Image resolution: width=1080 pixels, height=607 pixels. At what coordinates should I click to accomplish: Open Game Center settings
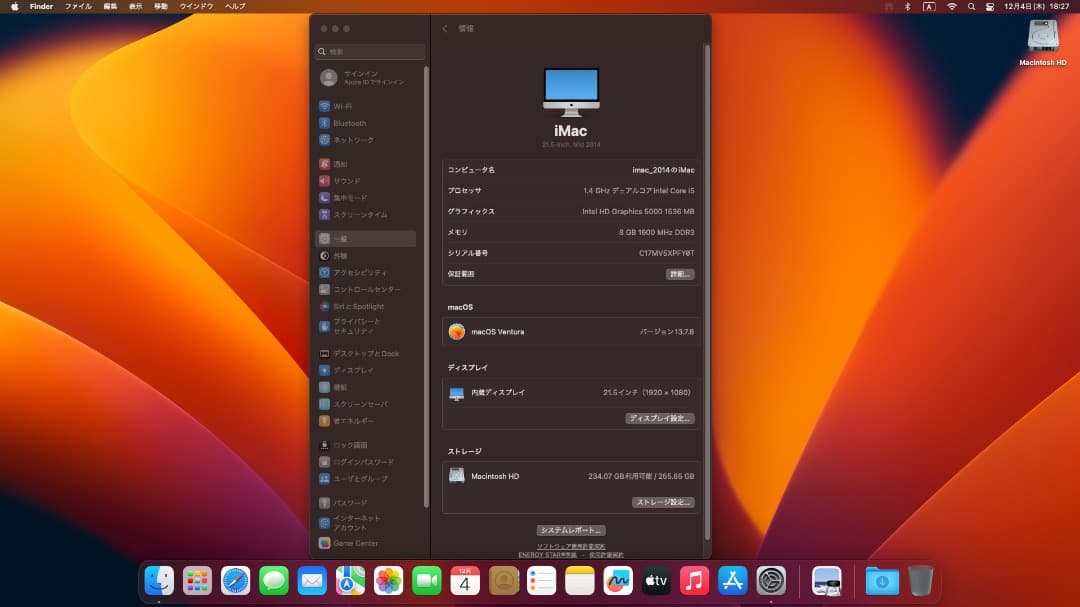coord(354,543)
